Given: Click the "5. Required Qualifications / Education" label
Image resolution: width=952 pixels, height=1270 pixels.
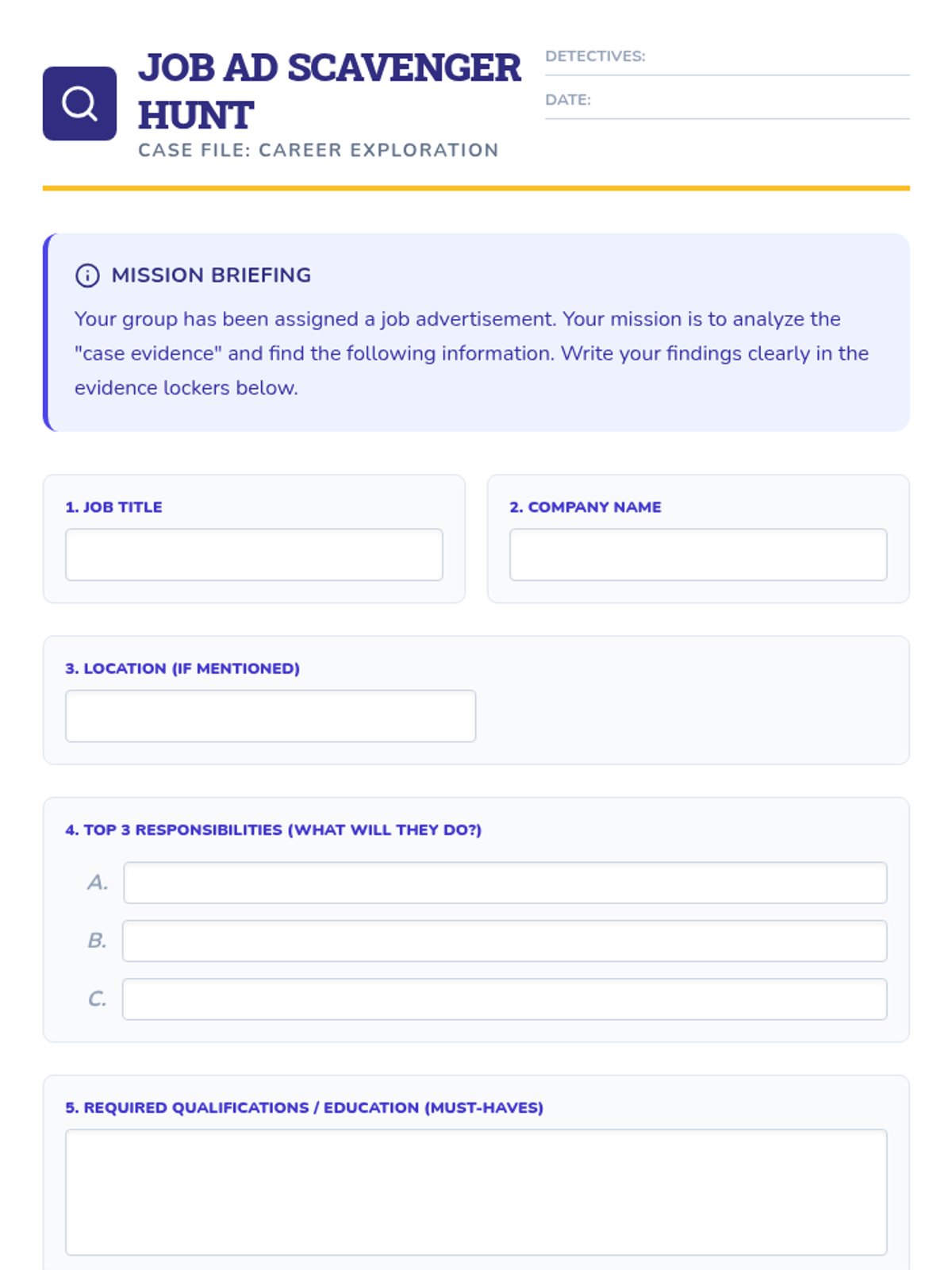Looking at the screenshot, I should click(305, 1107).
